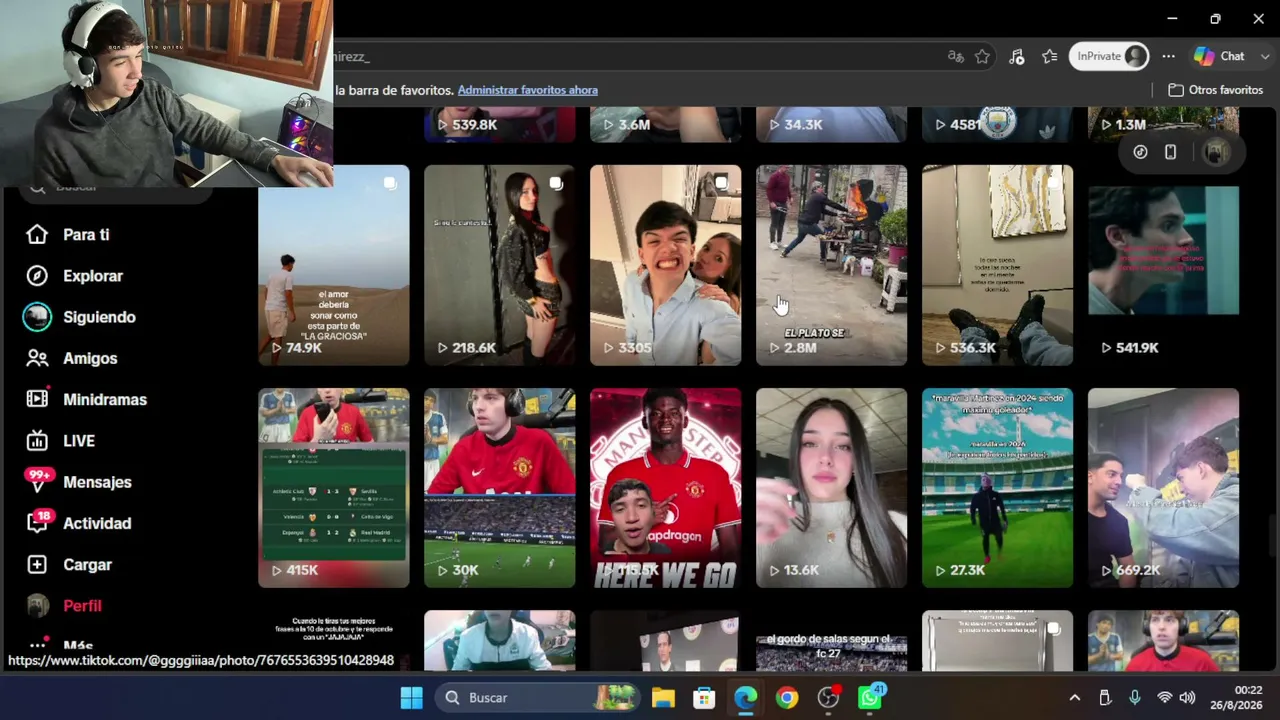This screenshot has width=1280, height=720.
Task: Open the media playback control icon in Edge toolbar
Action: click(1017, 57)
